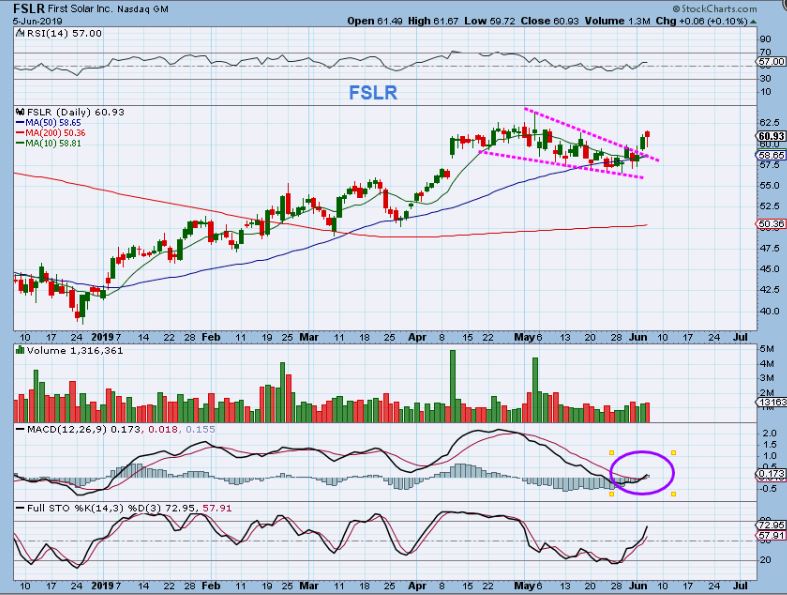Click the 60.93 last-price tag on right axis

coord(771,136)
